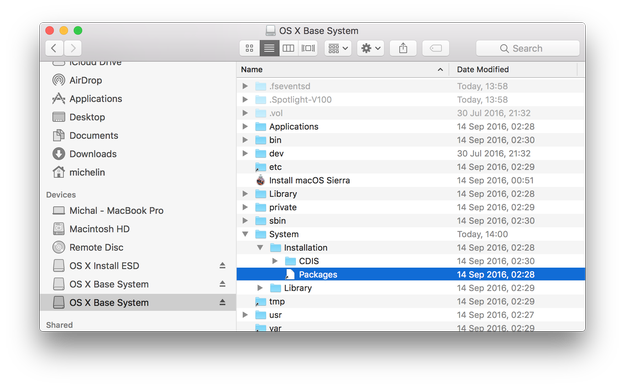
Task: Expand the .vol folder
Action: pyautogui.click(x=245, y=113)
